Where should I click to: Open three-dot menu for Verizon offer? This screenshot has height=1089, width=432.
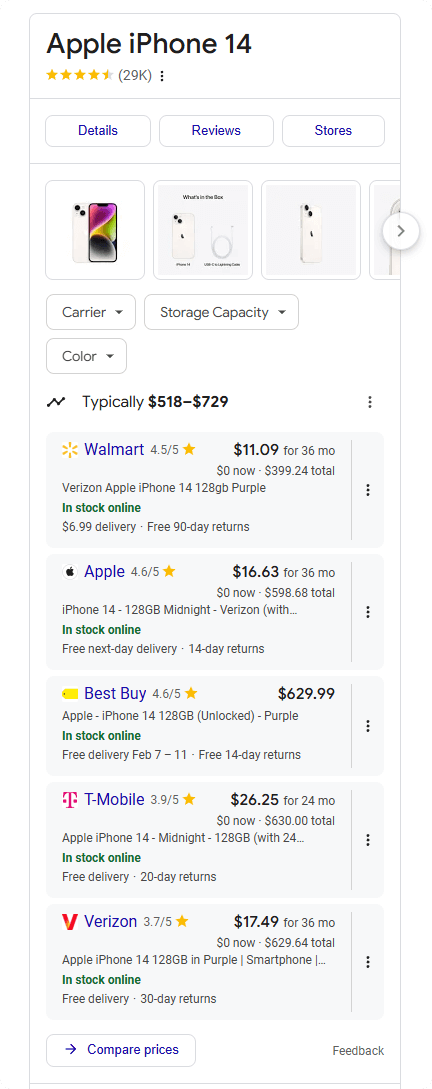coord(368,962)
